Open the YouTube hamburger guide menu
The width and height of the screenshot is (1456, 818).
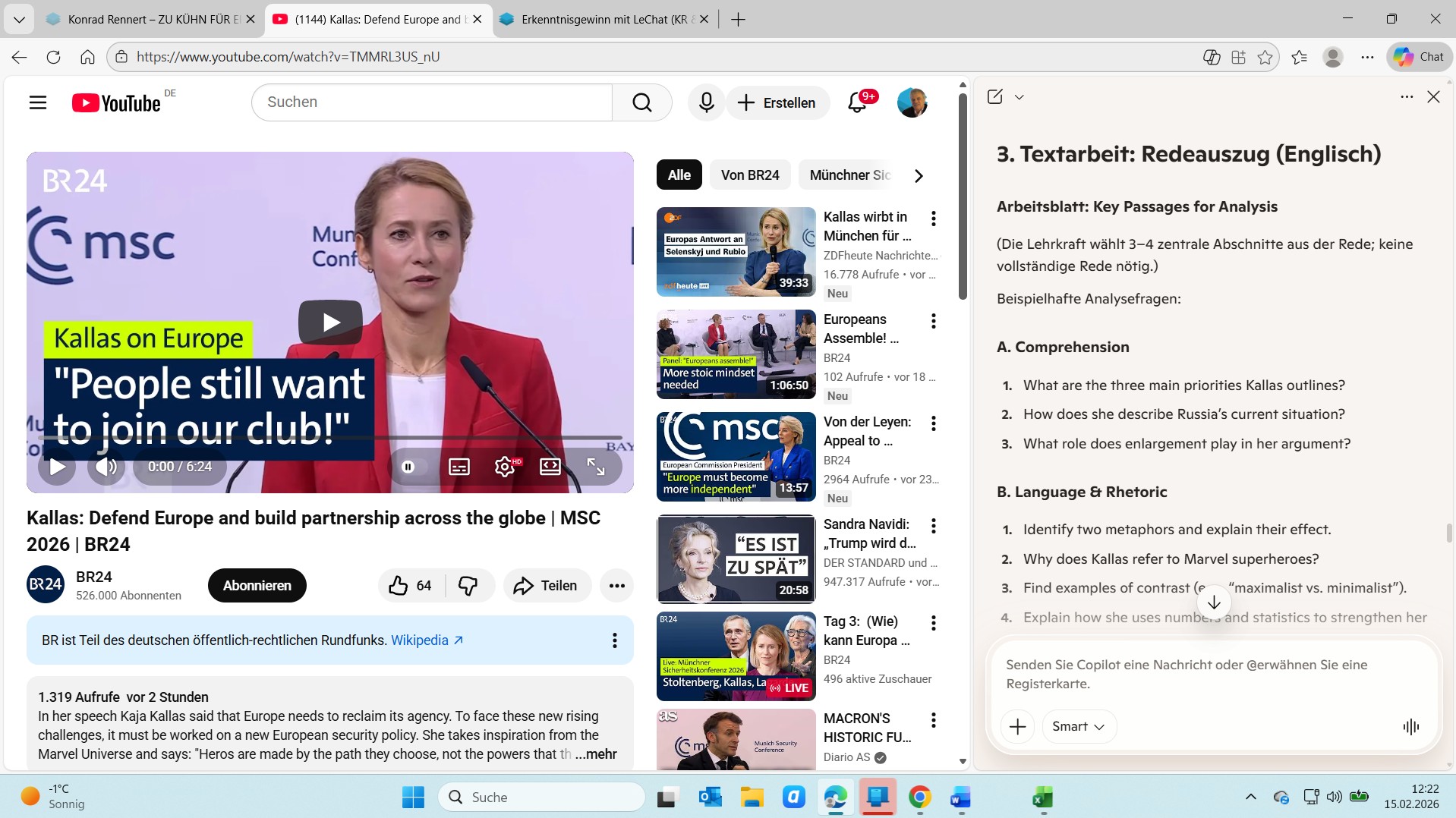click(x=38, y=102)
